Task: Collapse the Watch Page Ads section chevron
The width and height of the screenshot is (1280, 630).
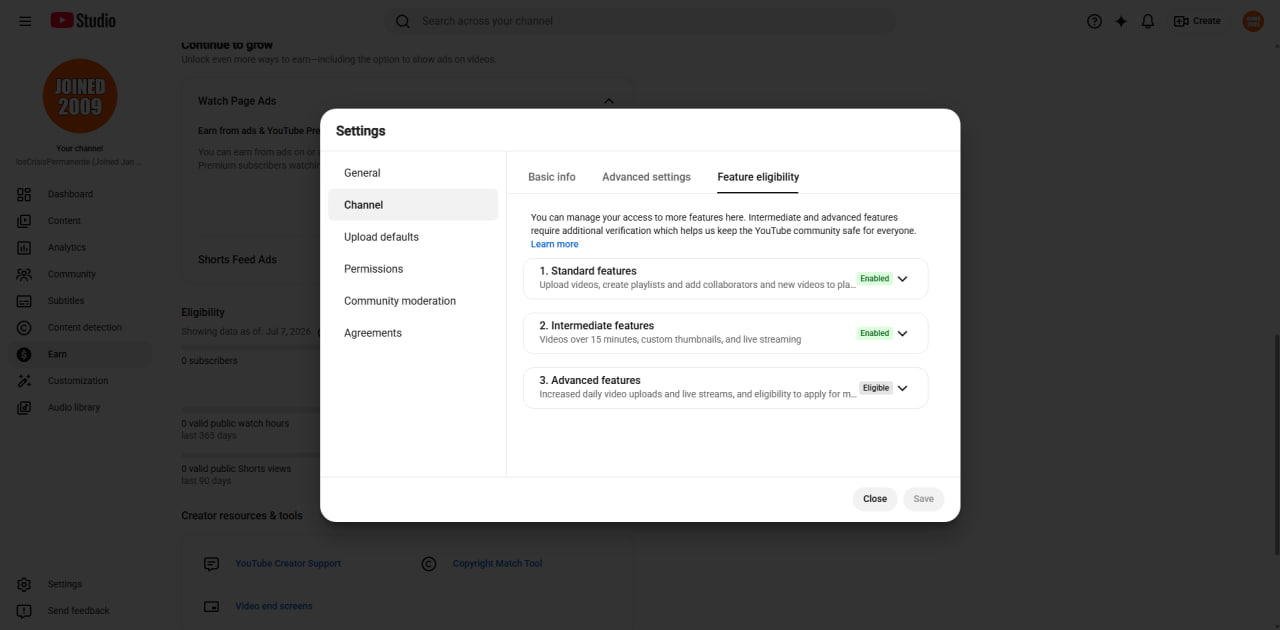Action: 608,101
